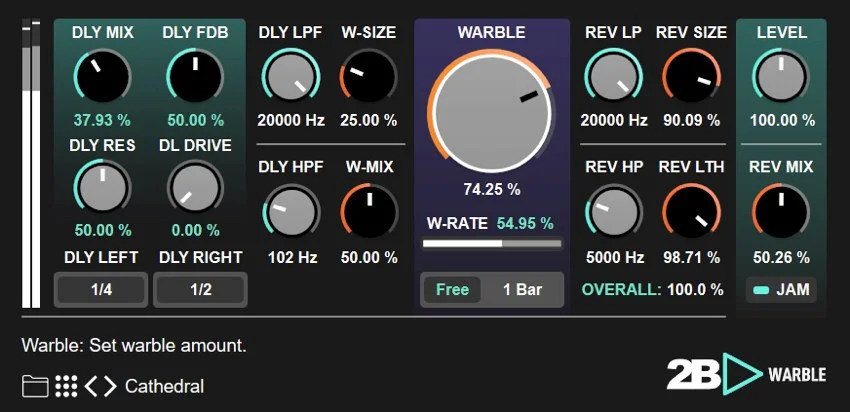Open the preset folder browser icon

coord(35,387)
